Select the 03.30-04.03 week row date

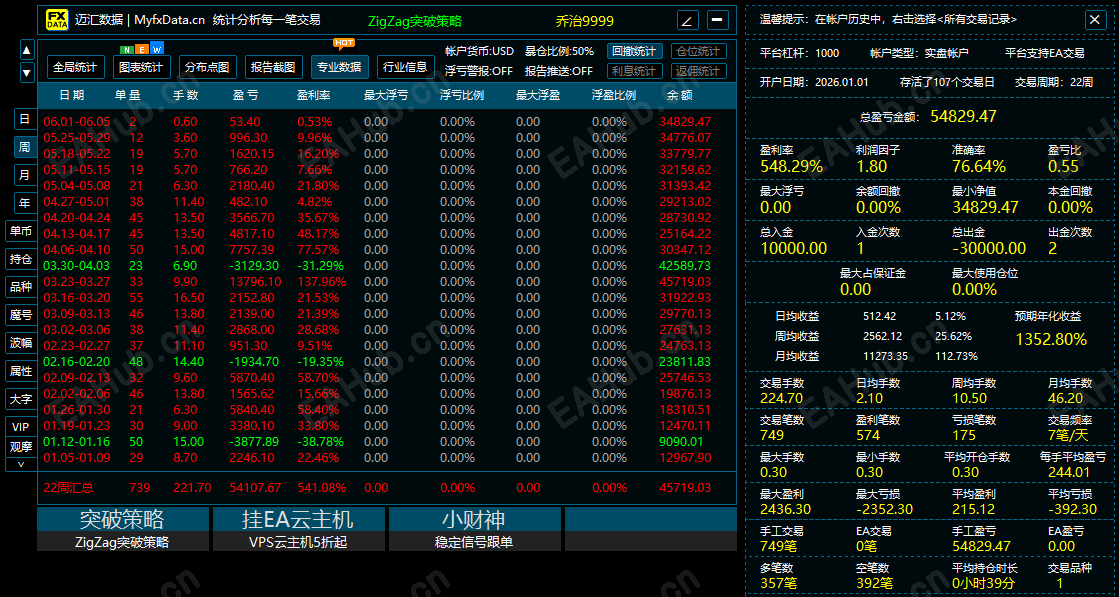tap(77, 265)
